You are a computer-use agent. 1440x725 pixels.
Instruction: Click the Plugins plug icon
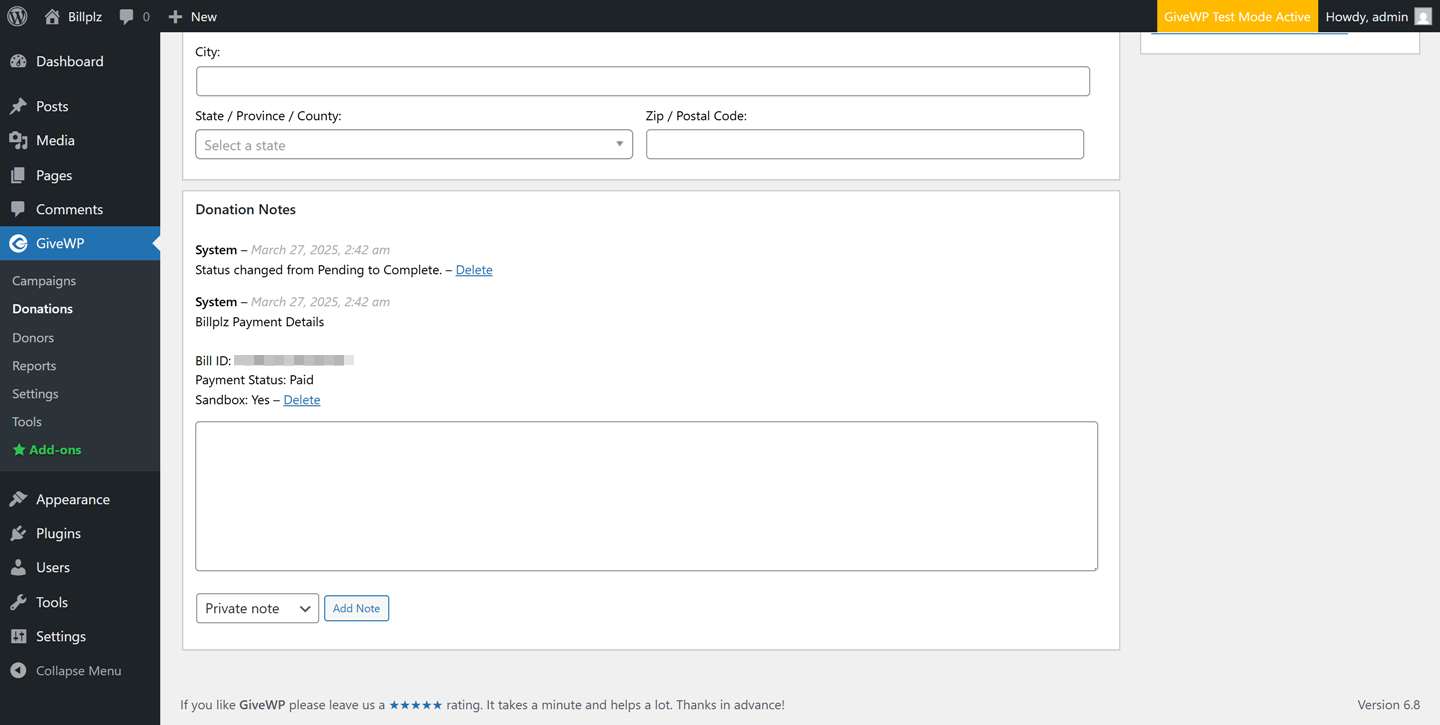pyautogui.click(x=18, y=533)
